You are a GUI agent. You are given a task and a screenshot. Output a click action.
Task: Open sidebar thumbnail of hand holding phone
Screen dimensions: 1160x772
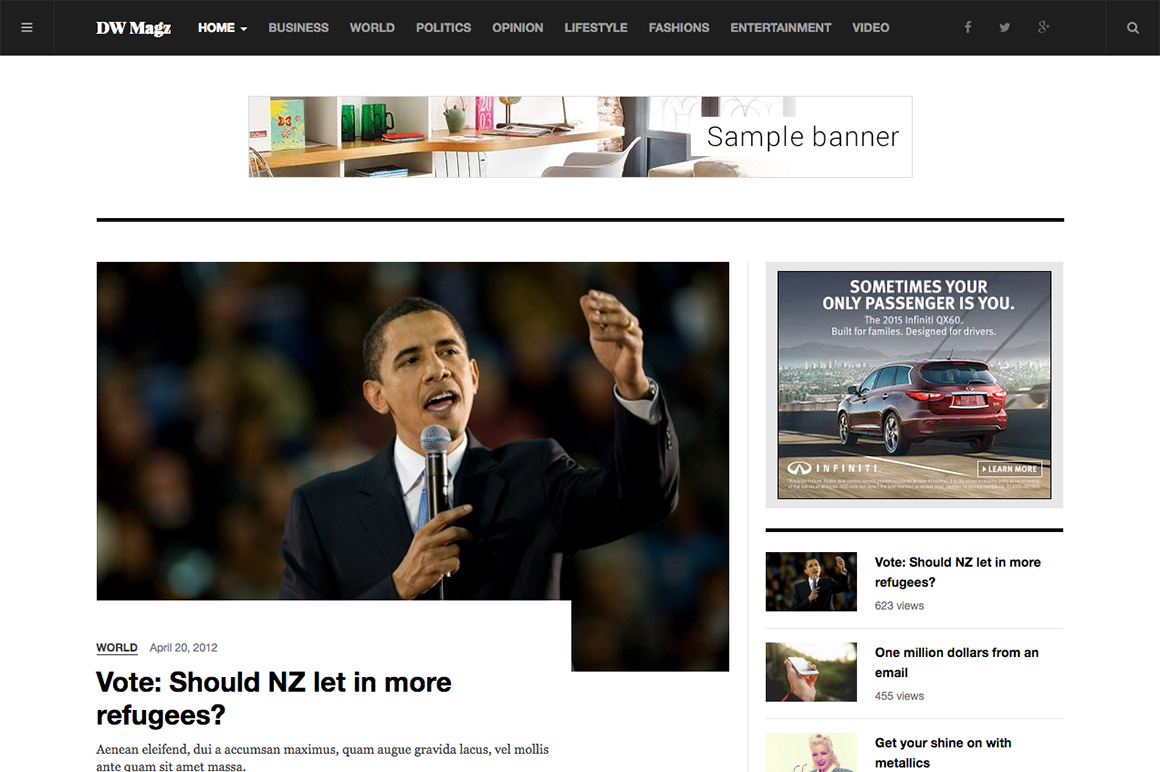812,671
